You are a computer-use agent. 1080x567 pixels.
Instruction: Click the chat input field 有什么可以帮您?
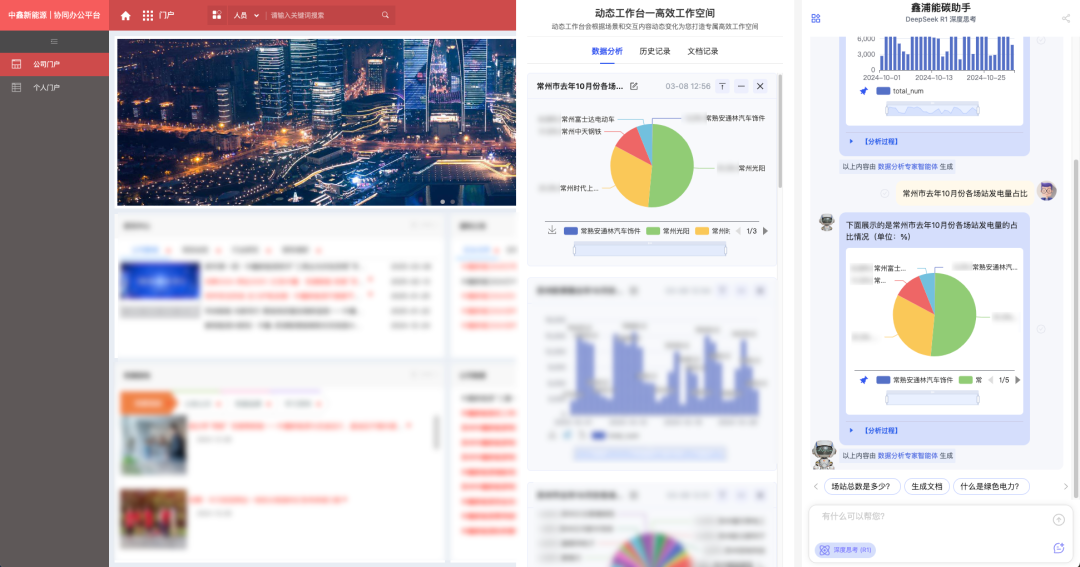coord(930,518)
